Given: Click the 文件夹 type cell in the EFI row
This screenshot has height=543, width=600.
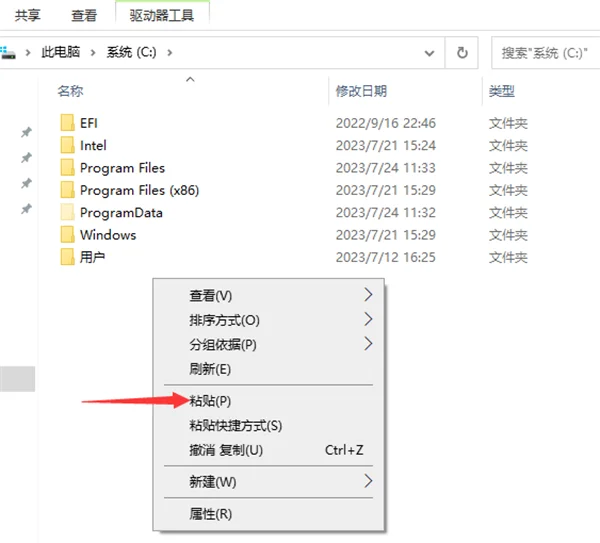Looking at the screenshot, I should [x=508, y=123].
